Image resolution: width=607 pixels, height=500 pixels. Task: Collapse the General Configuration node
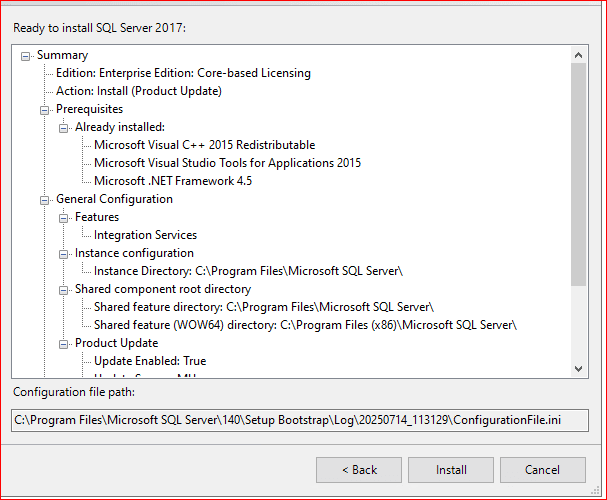pyautogui.click(x=45, y=200)
